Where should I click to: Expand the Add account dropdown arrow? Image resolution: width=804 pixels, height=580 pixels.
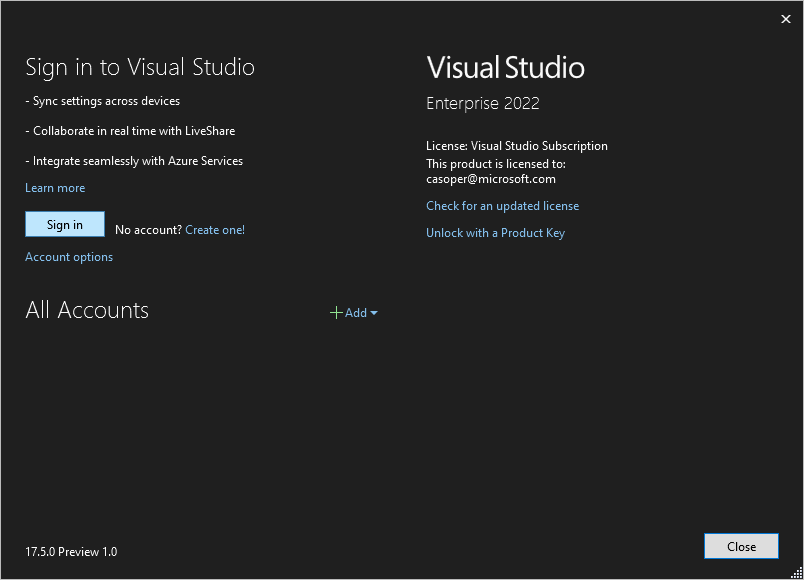point(374,313)
